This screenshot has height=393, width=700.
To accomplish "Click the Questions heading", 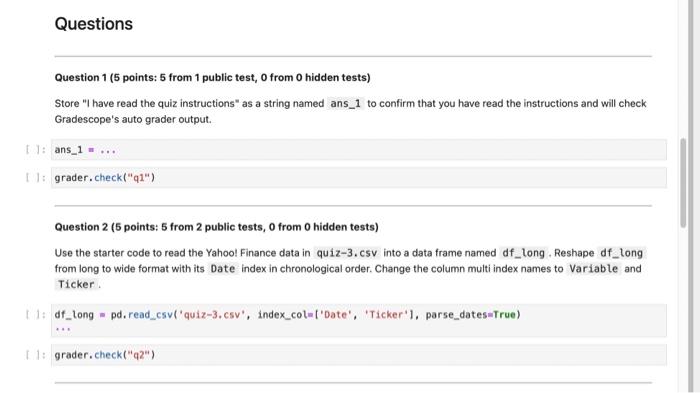I will point(94,24).
